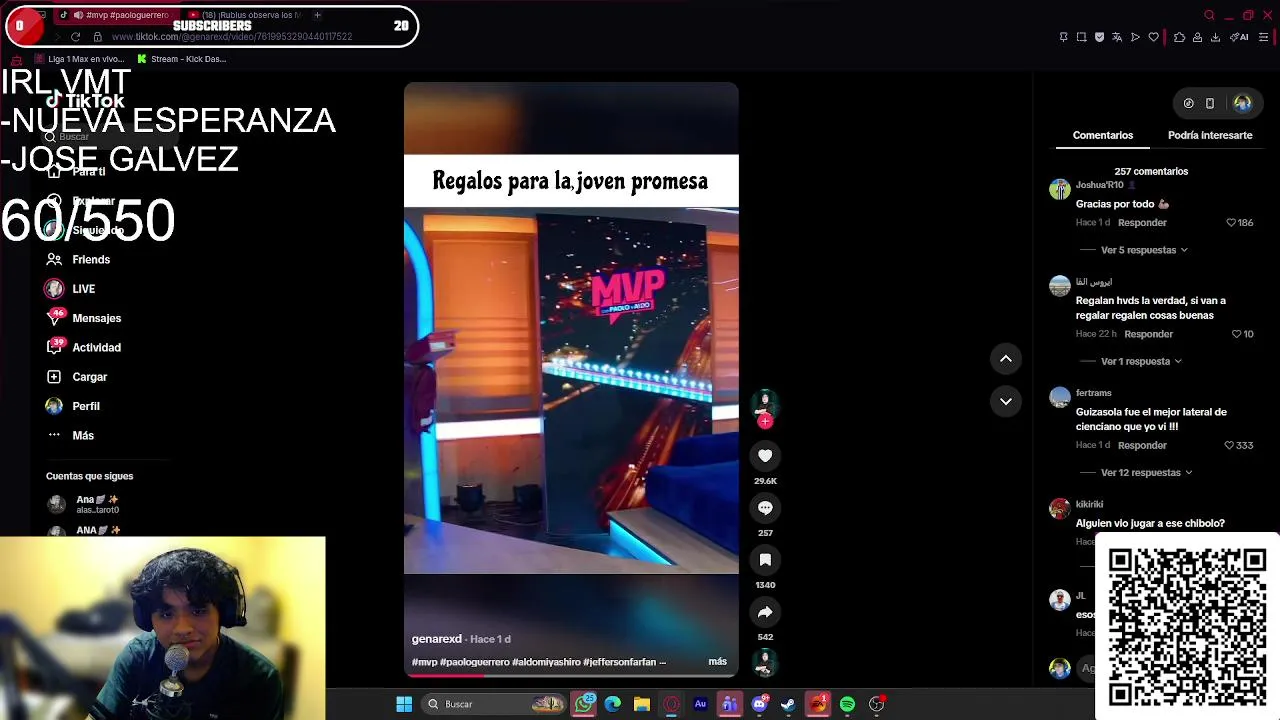This screenshot has height=720, width=1280.
Task: Click the browser translate icon
Action: pos(1117,37)
